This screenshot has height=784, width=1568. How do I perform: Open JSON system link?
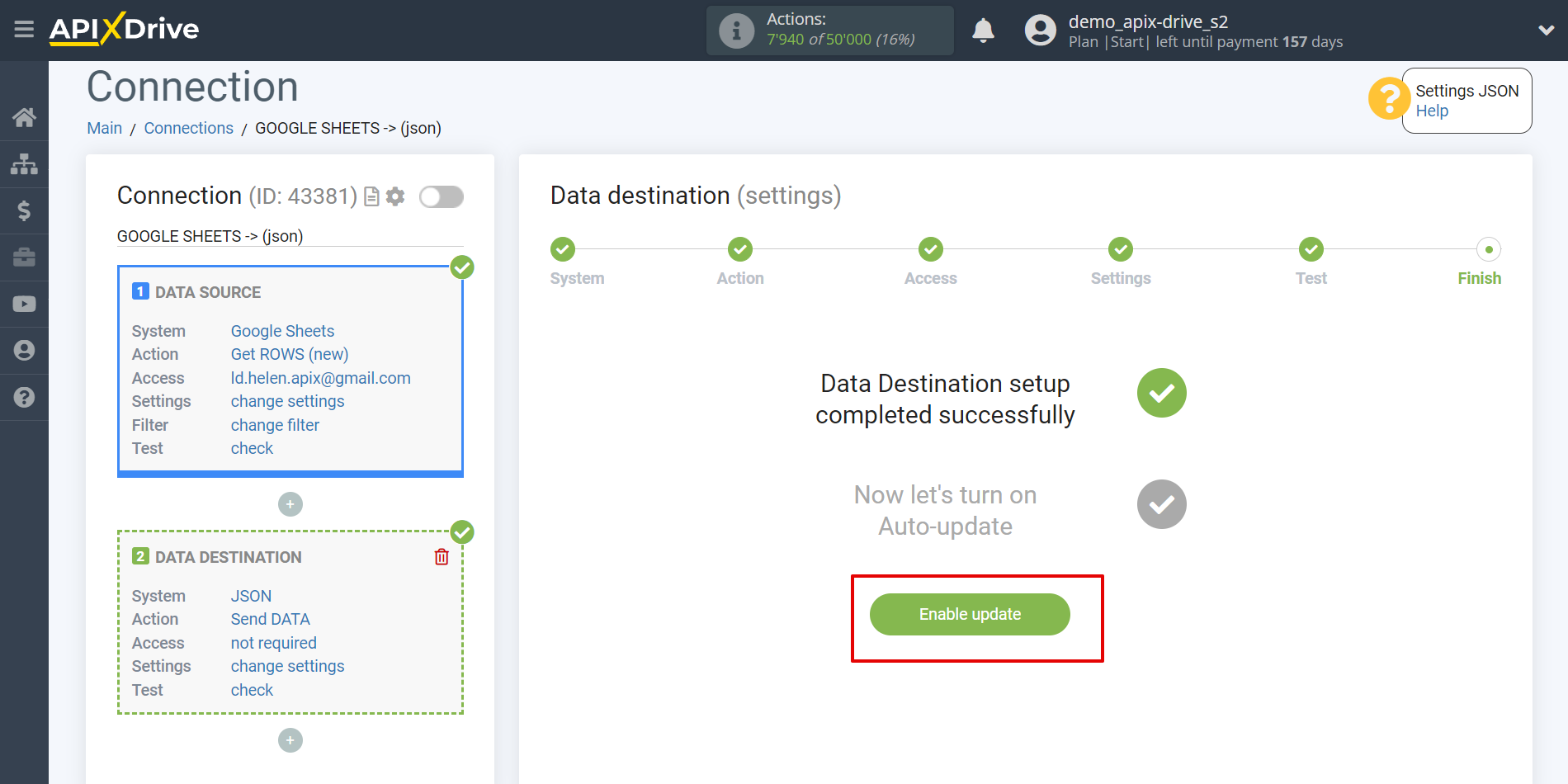251,596
